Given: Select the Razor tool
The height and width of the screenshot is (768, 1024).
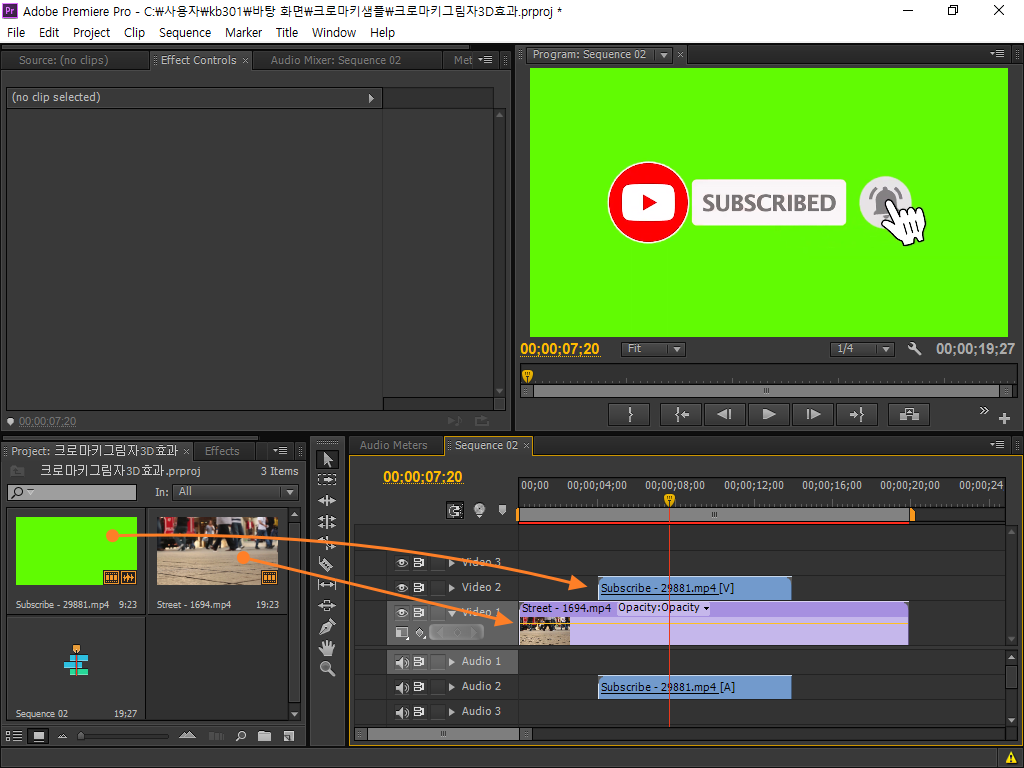Looking at the screenshot, I should 326,563.
